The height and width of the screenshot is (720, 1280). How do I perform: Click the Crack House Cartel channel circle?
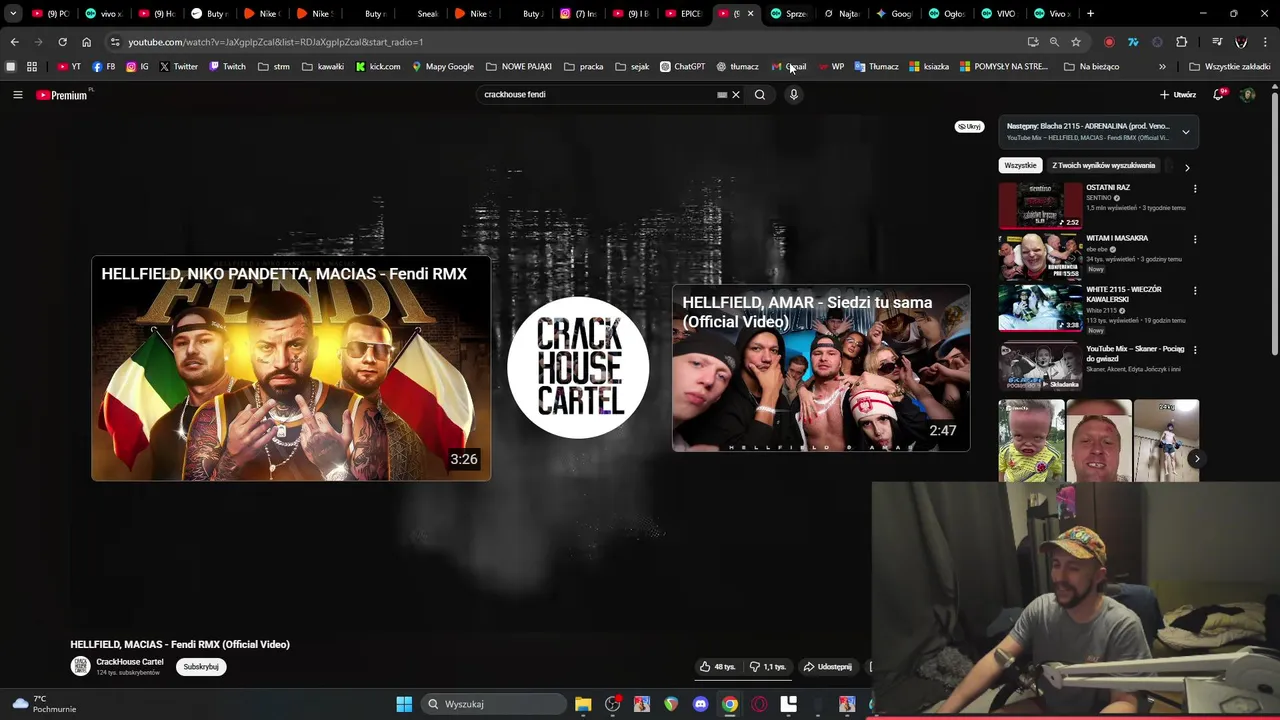578,368
